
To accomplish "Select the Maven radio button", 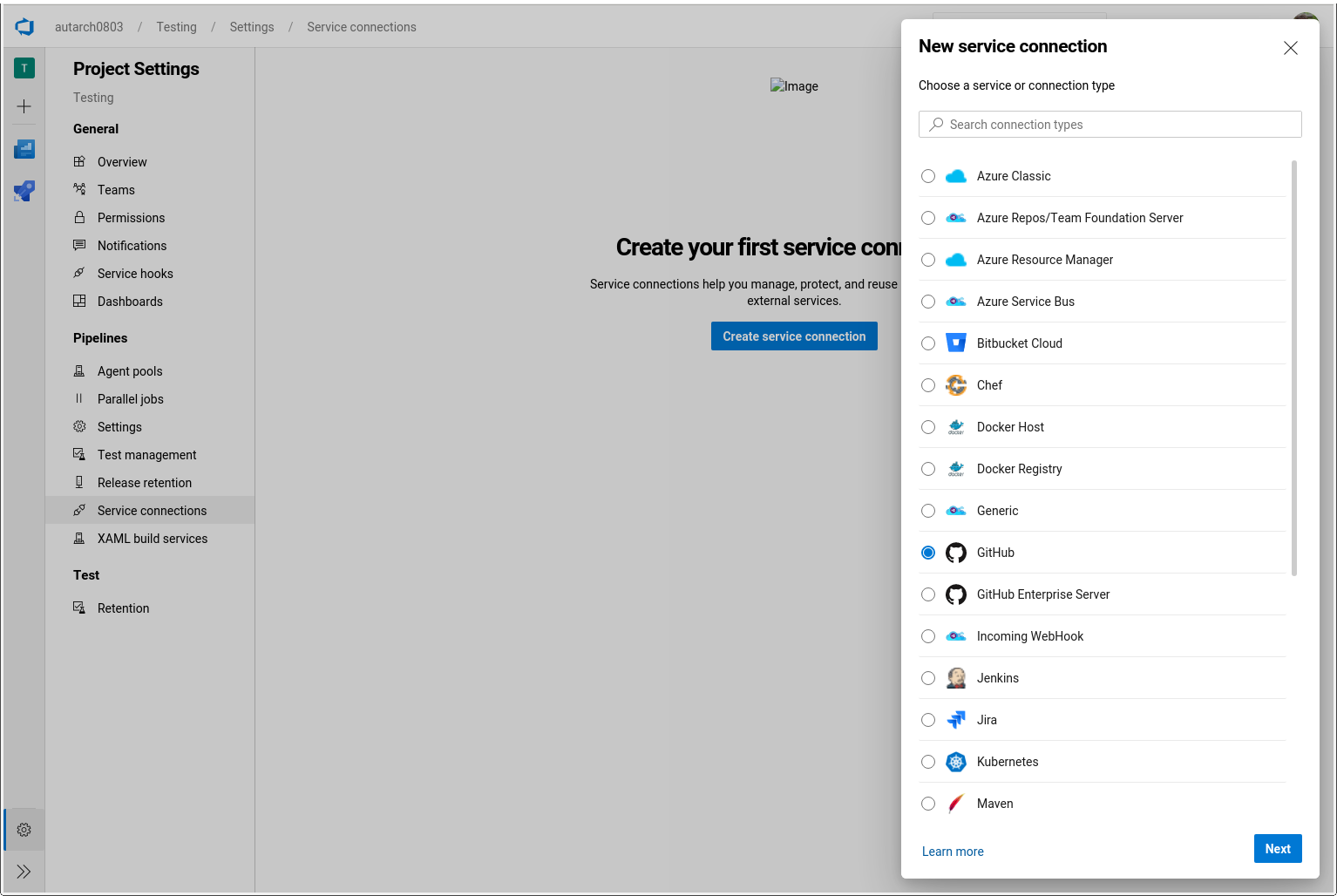I will tap(928, 804).
